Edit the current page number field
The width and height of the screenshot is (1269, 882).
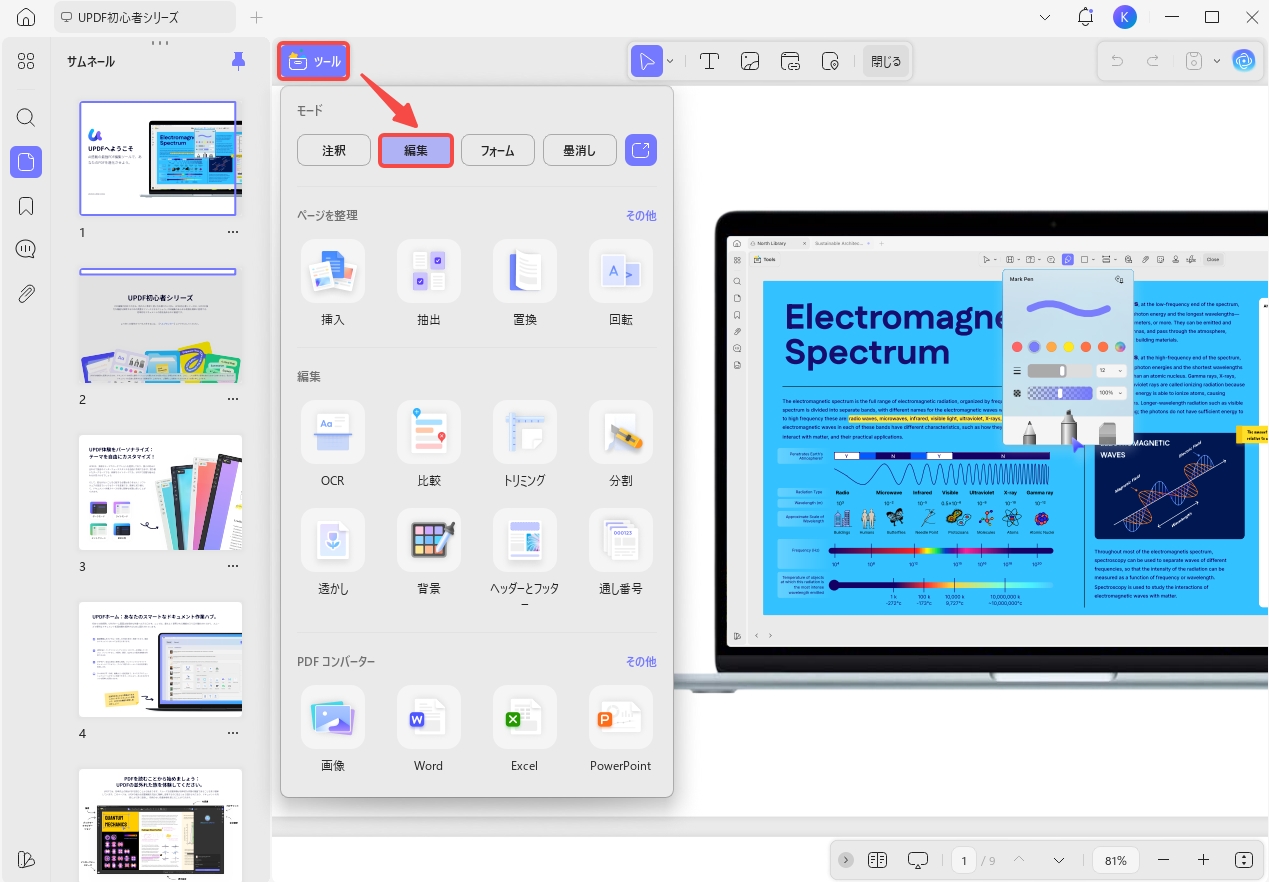click(964, 860)
